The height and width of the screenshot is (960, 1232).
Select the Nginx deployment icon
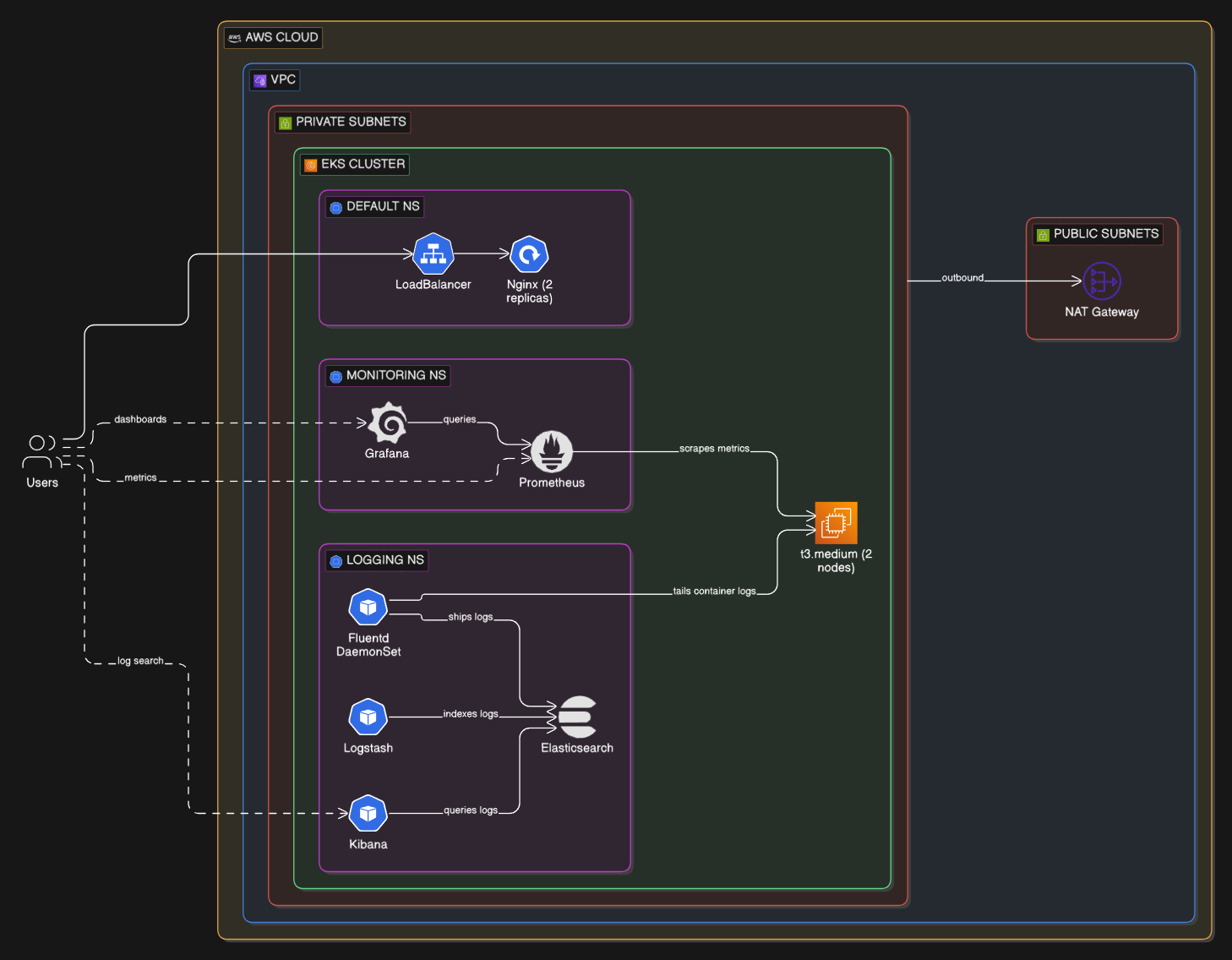(x=530, y=254)
